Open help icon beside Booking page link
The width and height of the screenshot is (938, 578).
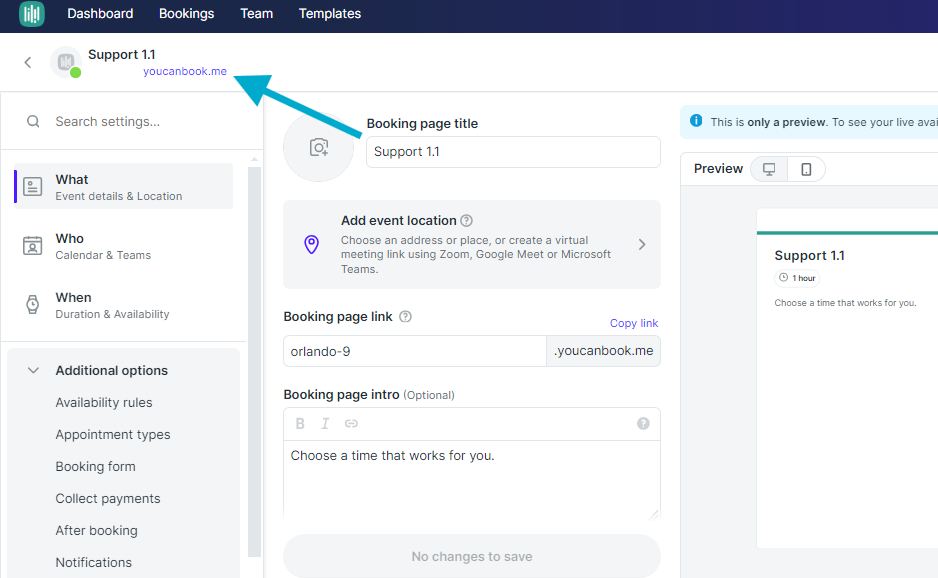tap(406, 317)
